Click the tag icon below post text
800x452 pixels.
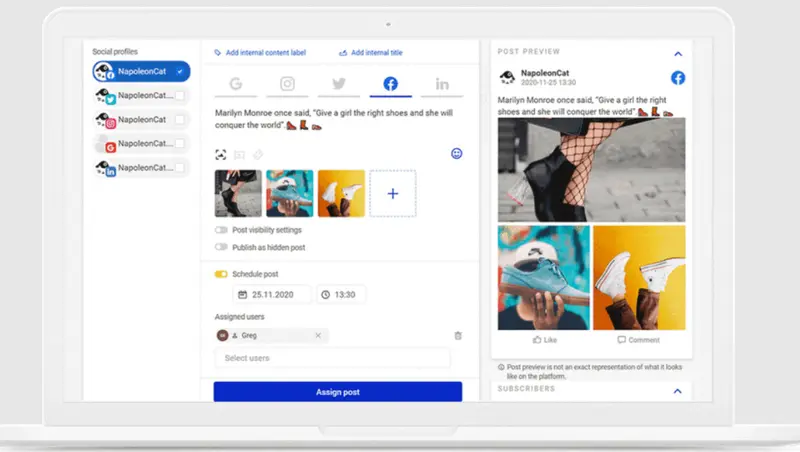(x=258, y=155)
